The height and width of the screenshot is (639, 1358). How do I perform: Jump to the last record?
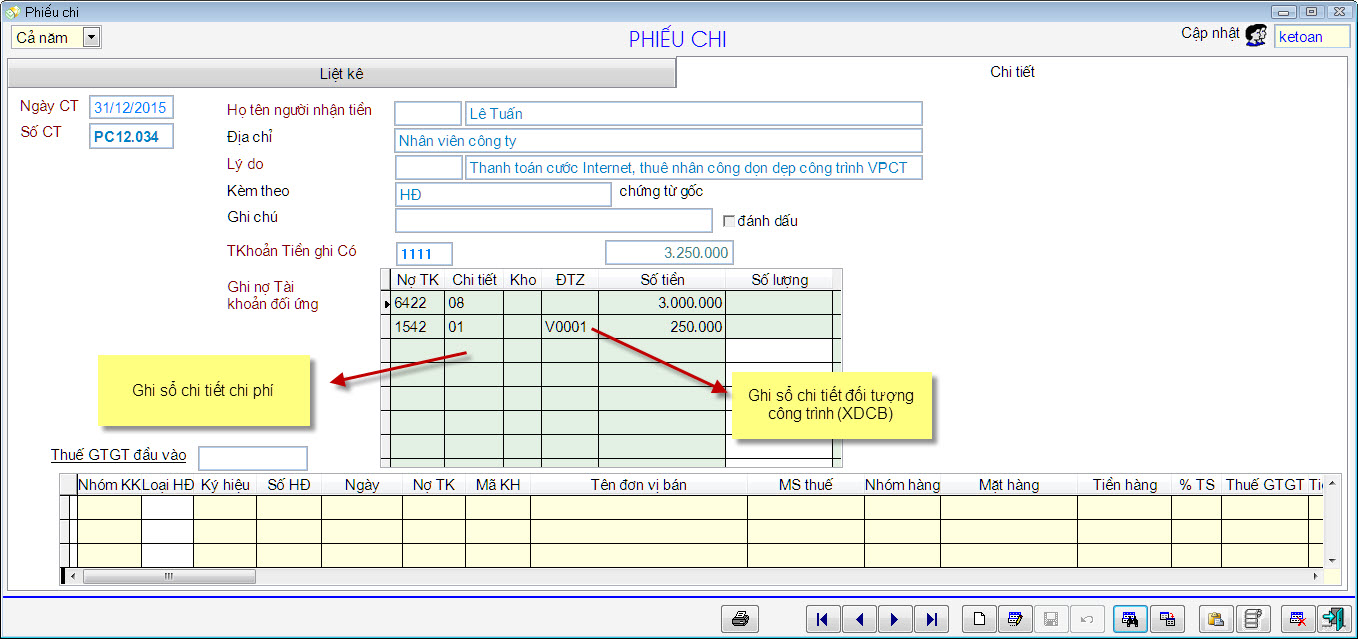coord(930,619)
